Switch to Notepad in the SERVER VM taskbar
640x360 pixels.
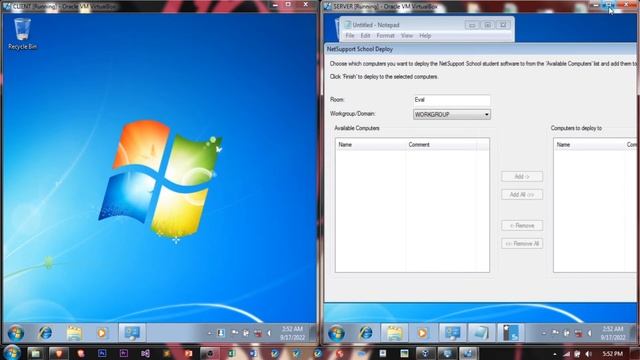[x=481, y=333]
